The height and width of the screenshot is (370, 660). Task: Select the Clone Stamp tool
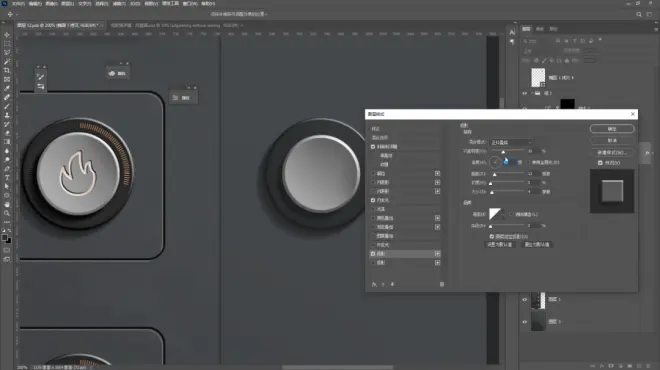pyautogui.click(x=7, y=115)
